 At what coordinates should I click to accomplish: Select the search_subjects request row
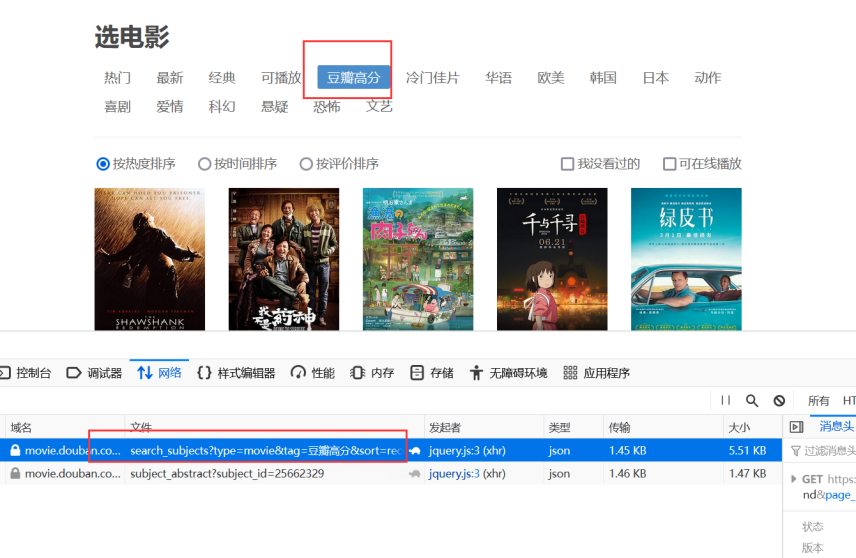[391, 450]
